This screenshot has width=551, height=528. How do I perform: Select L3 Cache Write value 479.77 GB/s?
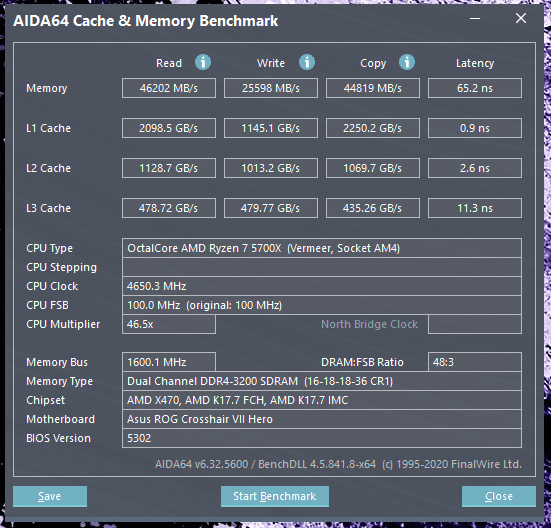coord(271,208)
